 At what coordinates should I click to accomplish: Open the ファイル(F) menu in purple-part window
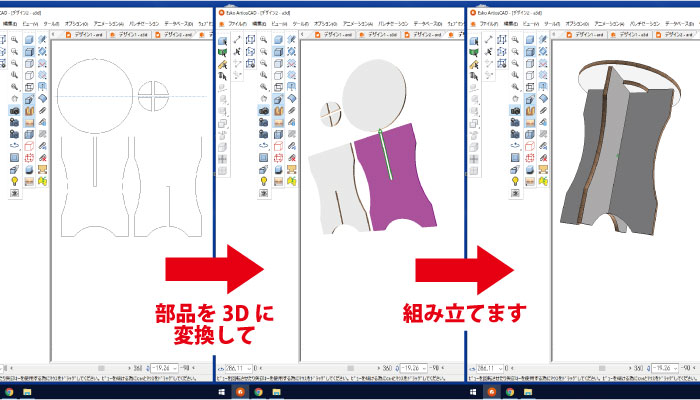click(x=238, y=23)
